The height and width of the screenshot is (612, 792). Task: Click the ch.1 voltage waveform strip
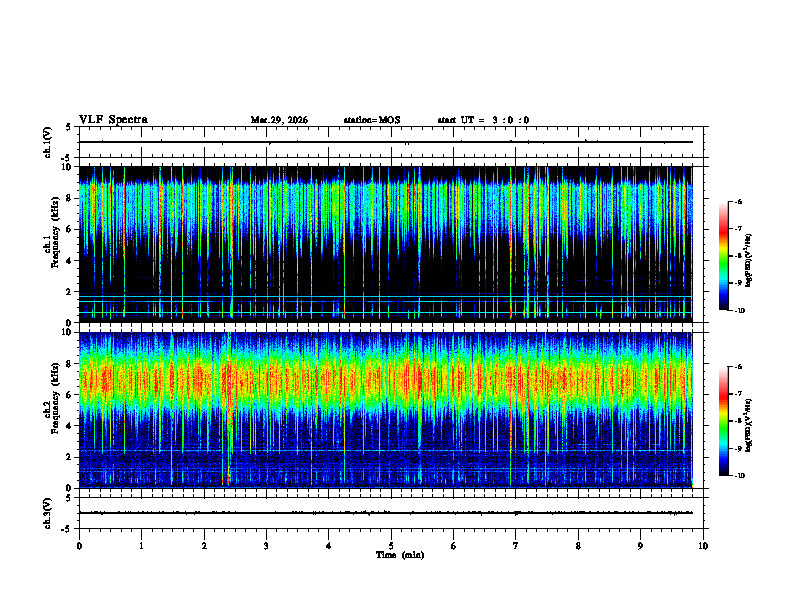(x=391, y=142)
